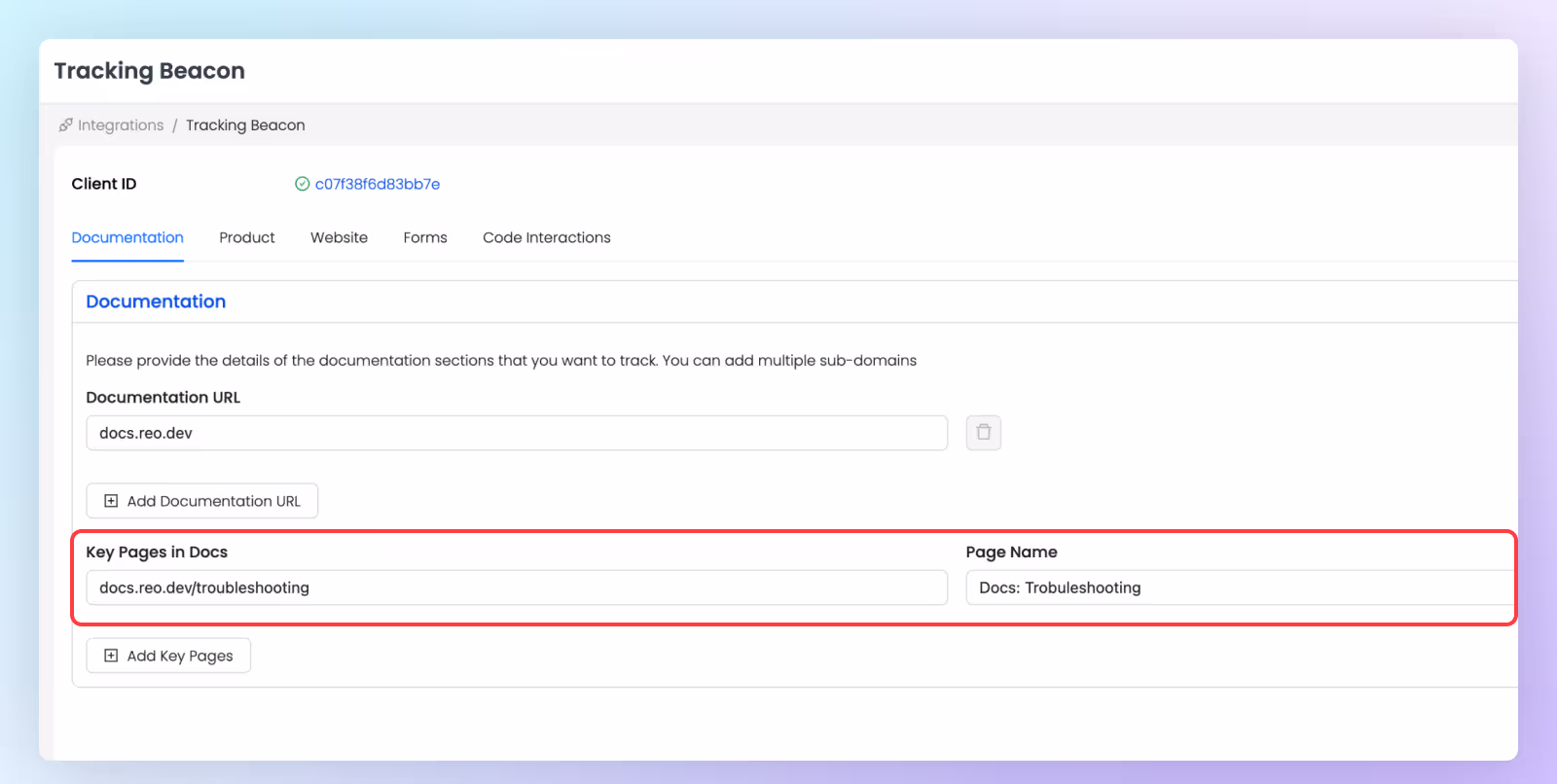Click the Tracking Beacon page title

click(x=150, y=71)
